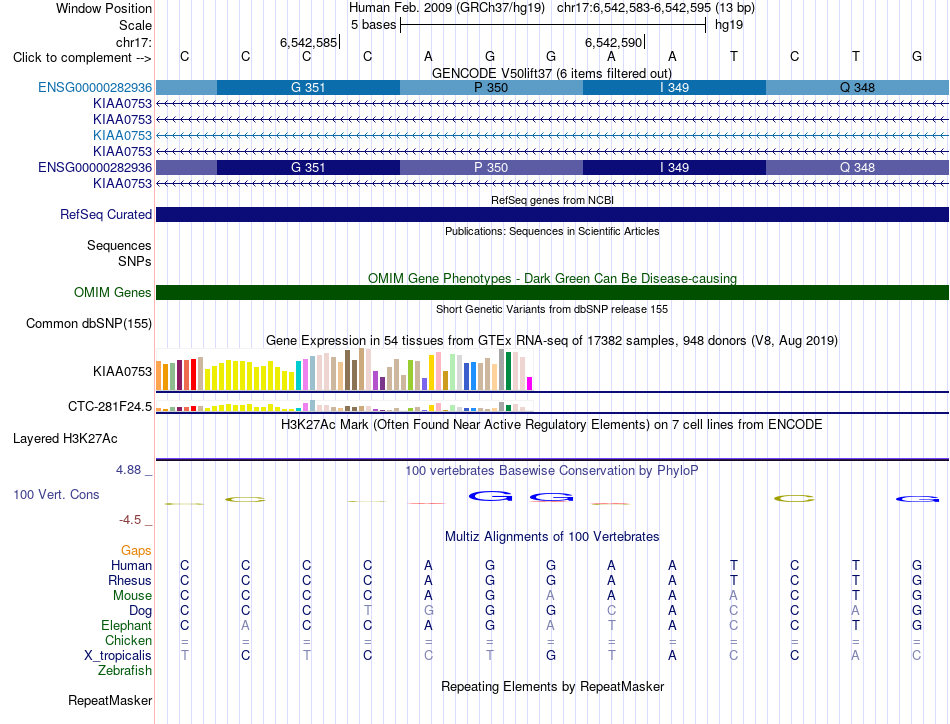950x724 pixels.
Task: Click the Zebrafish species label
Action: [125, 671]
